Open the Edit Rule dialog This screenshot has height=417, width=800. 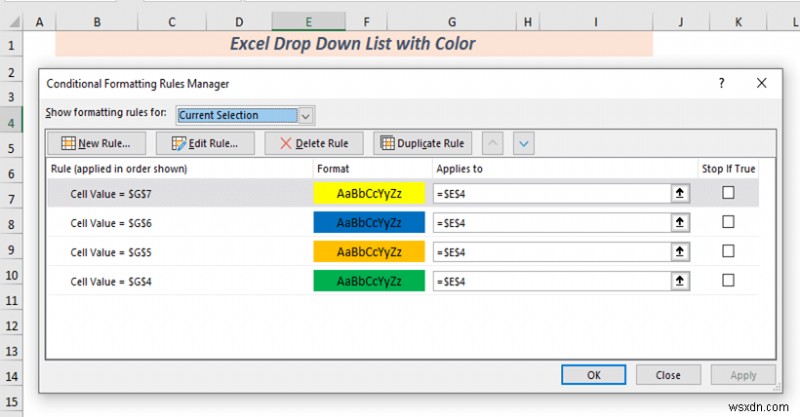tap(205, 143)
